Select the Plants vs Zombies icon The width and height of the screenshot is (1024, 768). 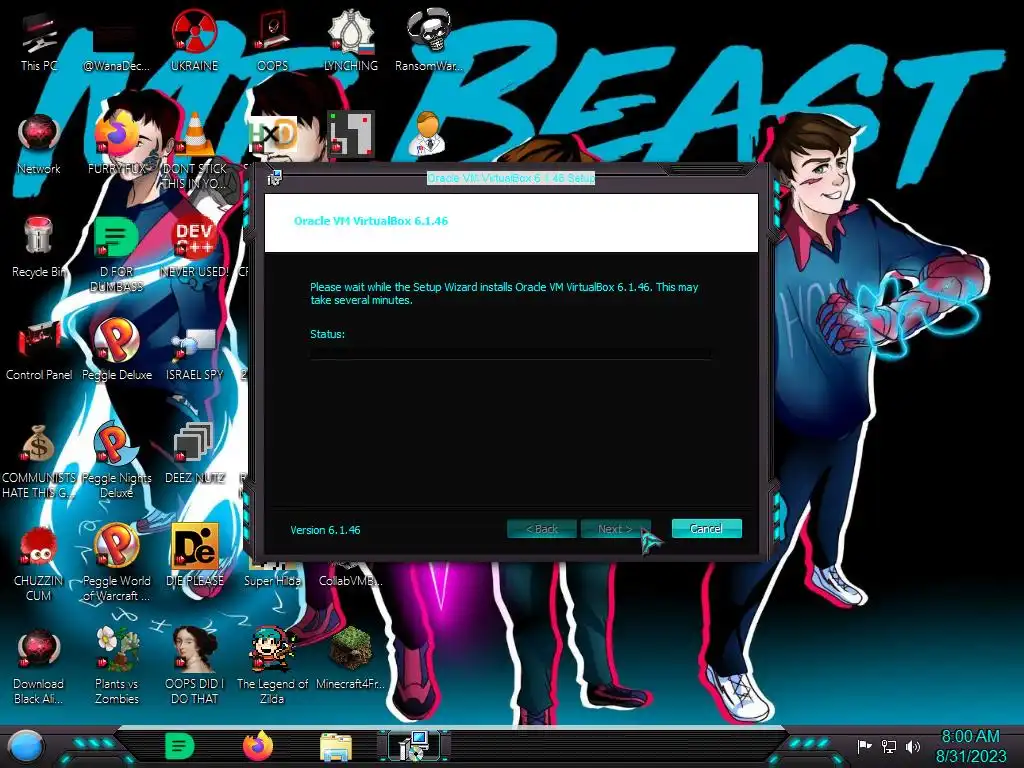[x=116, y=666]
